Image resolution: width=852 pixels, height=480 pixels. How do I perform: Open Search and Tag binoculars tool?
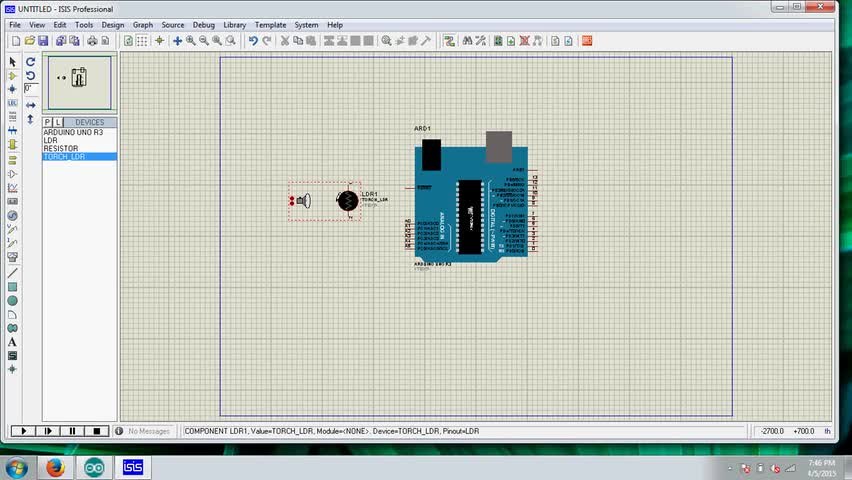[x=467, y=41]
